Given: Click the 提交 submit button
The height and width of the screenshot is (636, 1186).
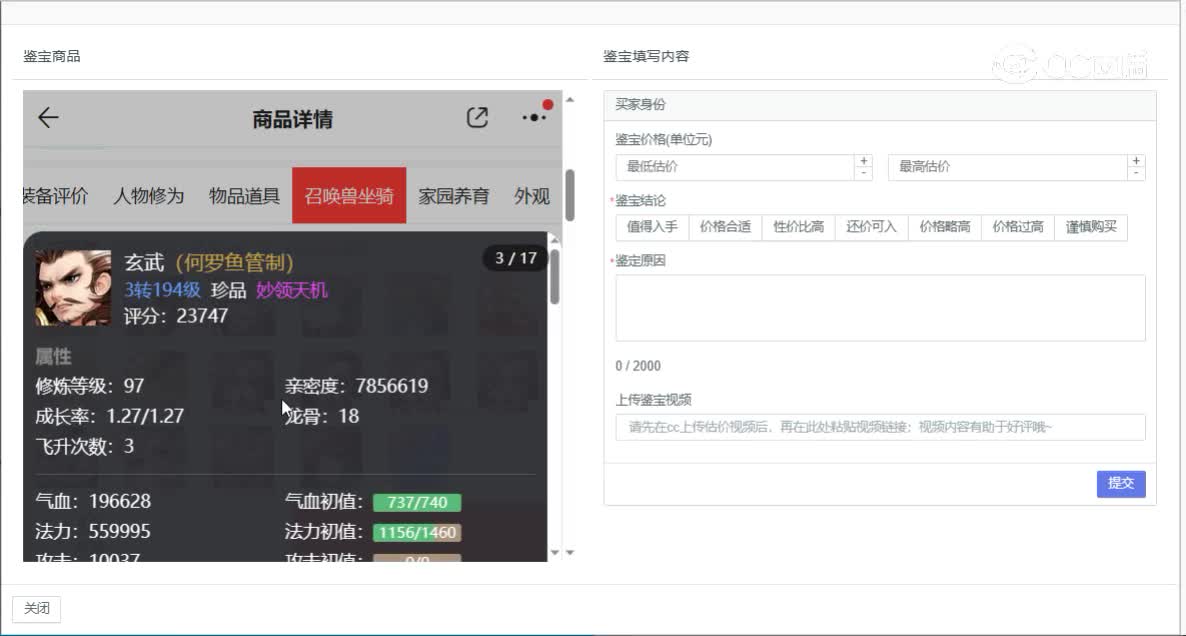Looking at the screenshot, I should point(1121,484).
